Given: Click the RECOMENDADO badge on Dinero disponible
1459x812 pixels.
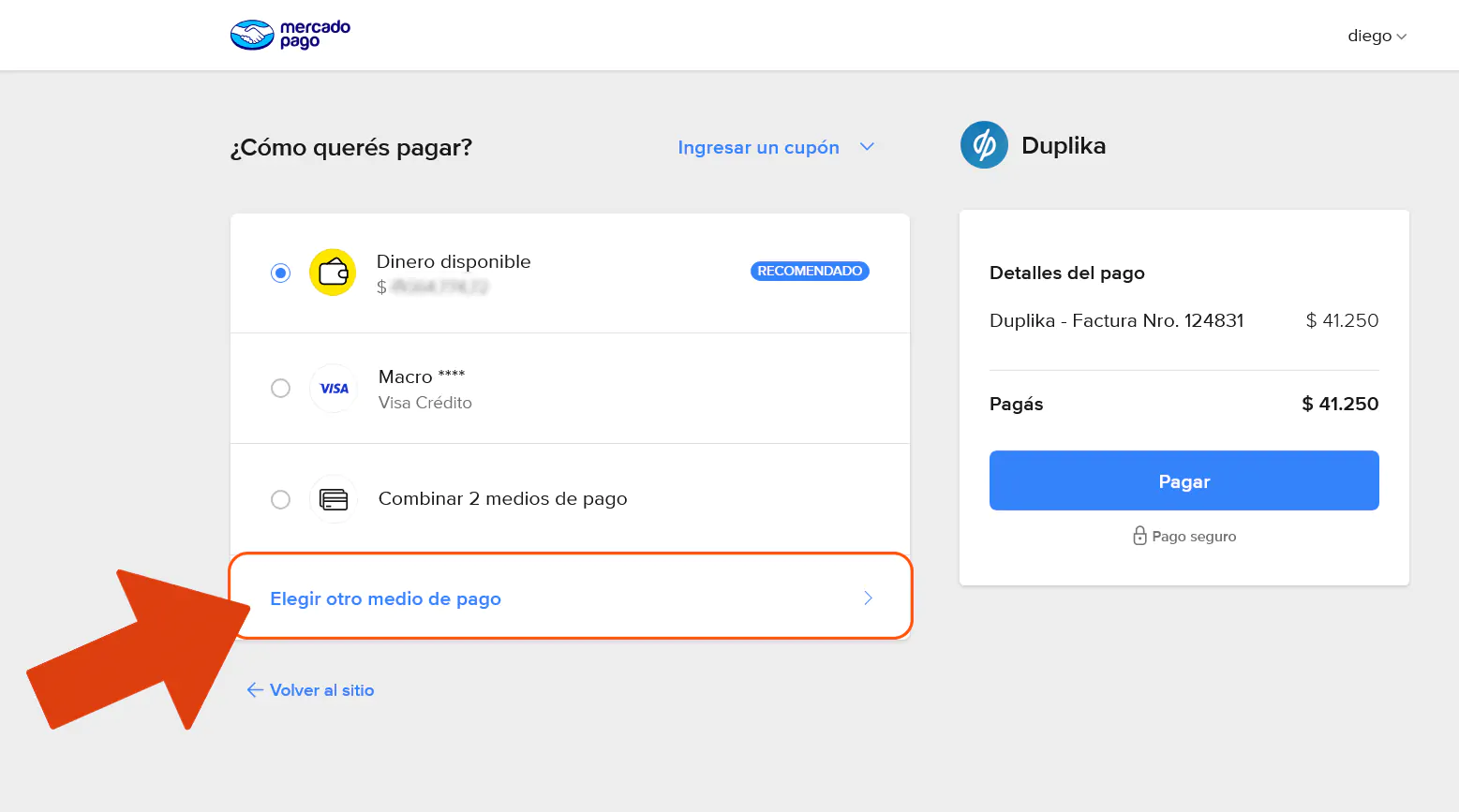Looking at the screenshot, I should 809,271.
